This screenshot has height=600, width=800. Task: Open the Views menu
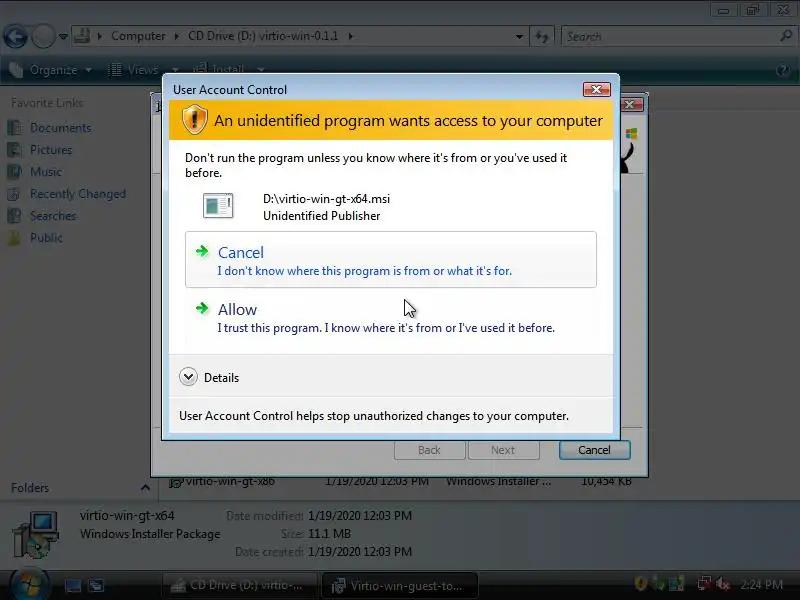click(x=134, y=70)
